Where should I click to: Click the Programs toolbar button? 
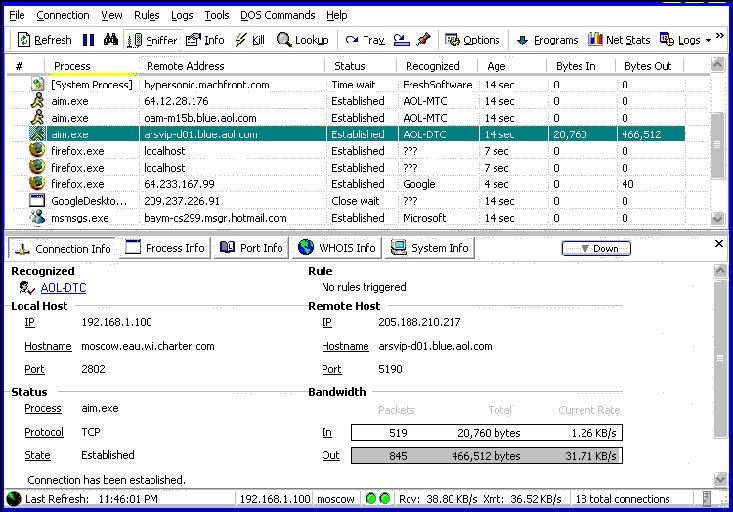[x=547, y=40]
